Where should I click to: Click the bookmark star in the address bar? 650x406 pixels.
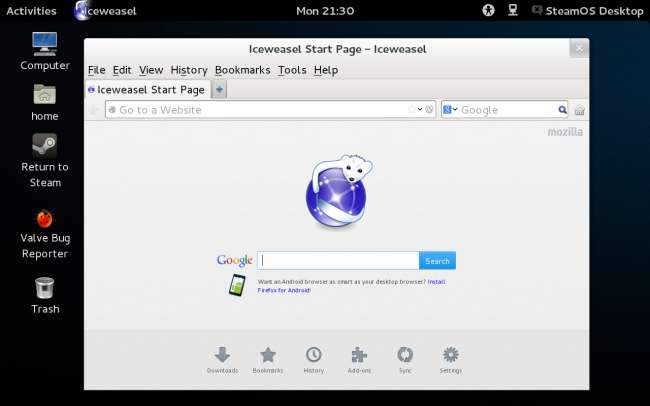412,109
